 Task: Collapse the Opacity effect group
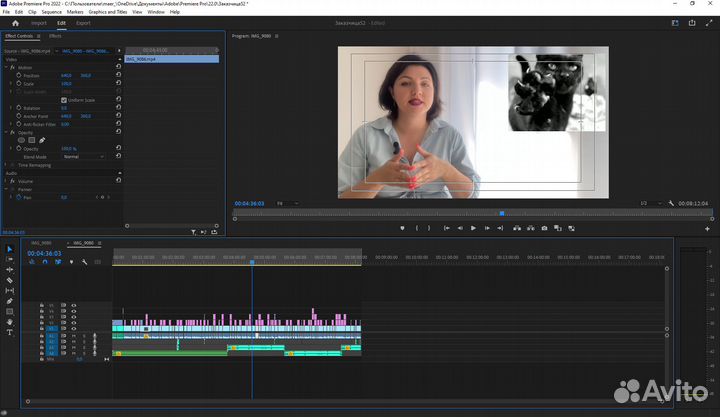(6, 132)
